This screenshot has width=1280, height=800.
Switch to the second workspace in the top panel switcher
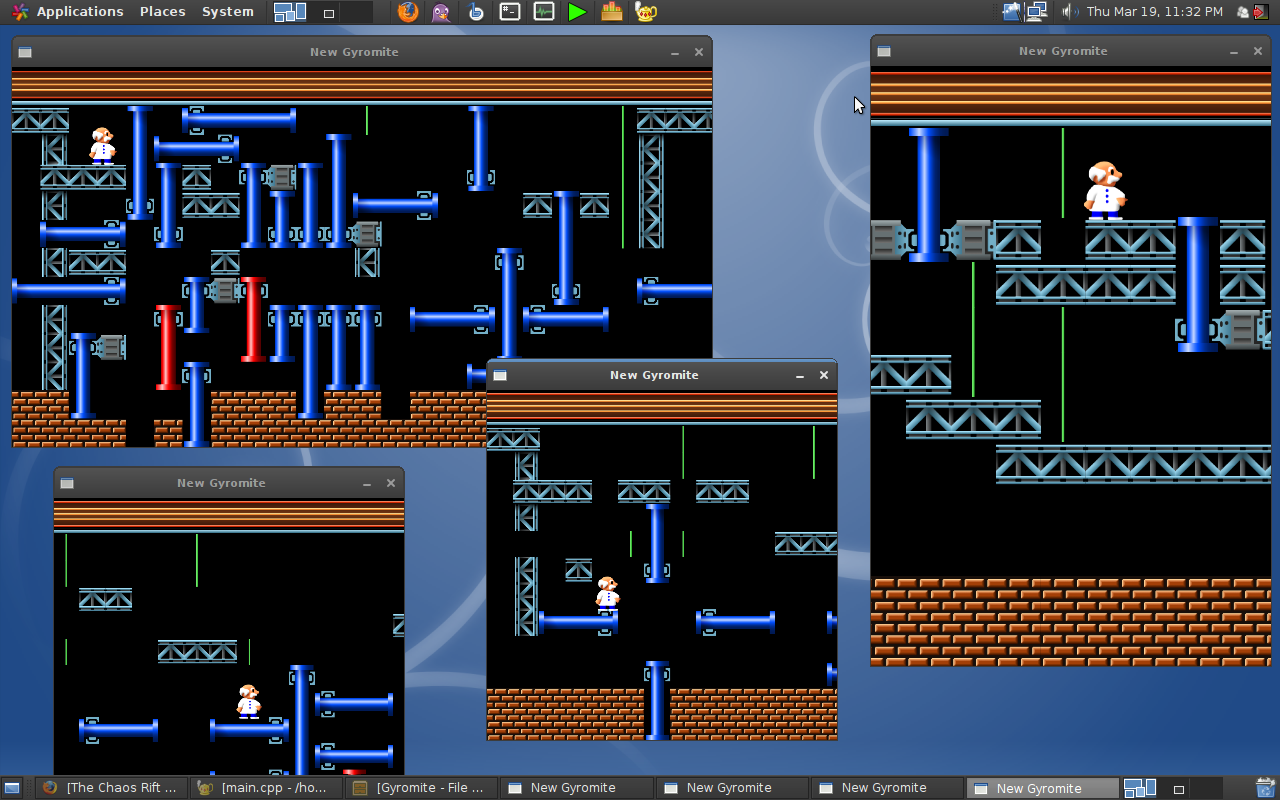[323, 12]
